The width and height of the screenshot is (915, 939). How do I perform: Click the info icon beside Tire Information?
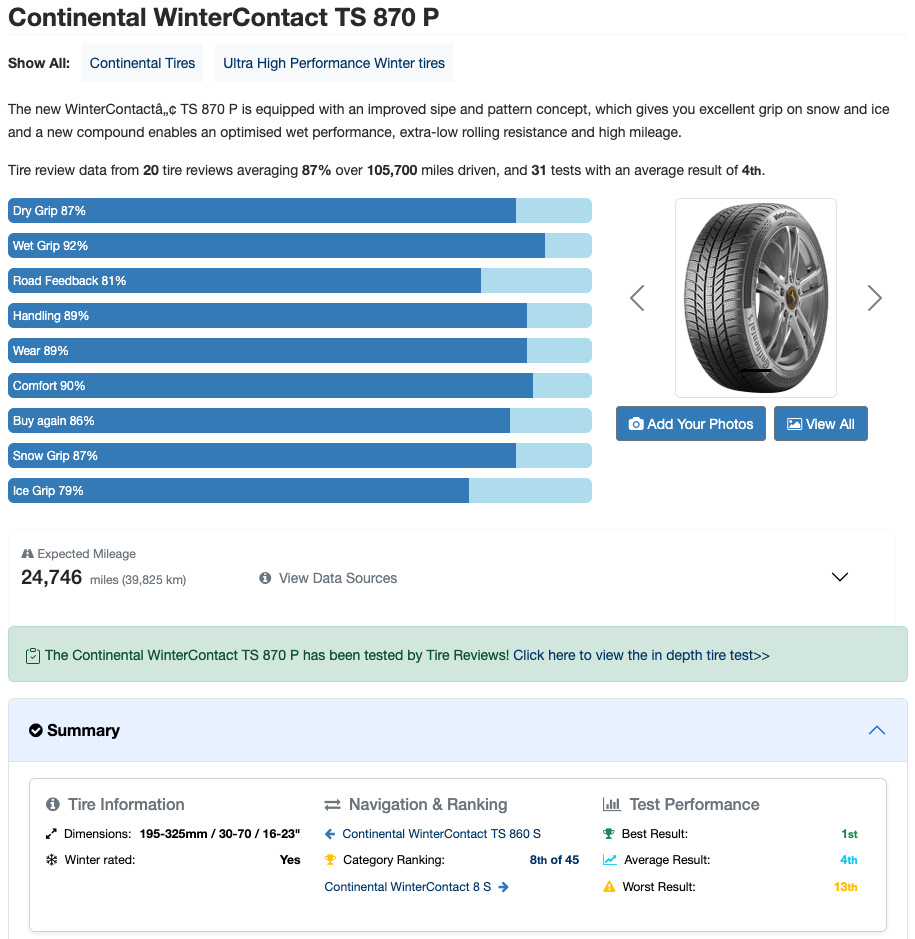point(53,804)
